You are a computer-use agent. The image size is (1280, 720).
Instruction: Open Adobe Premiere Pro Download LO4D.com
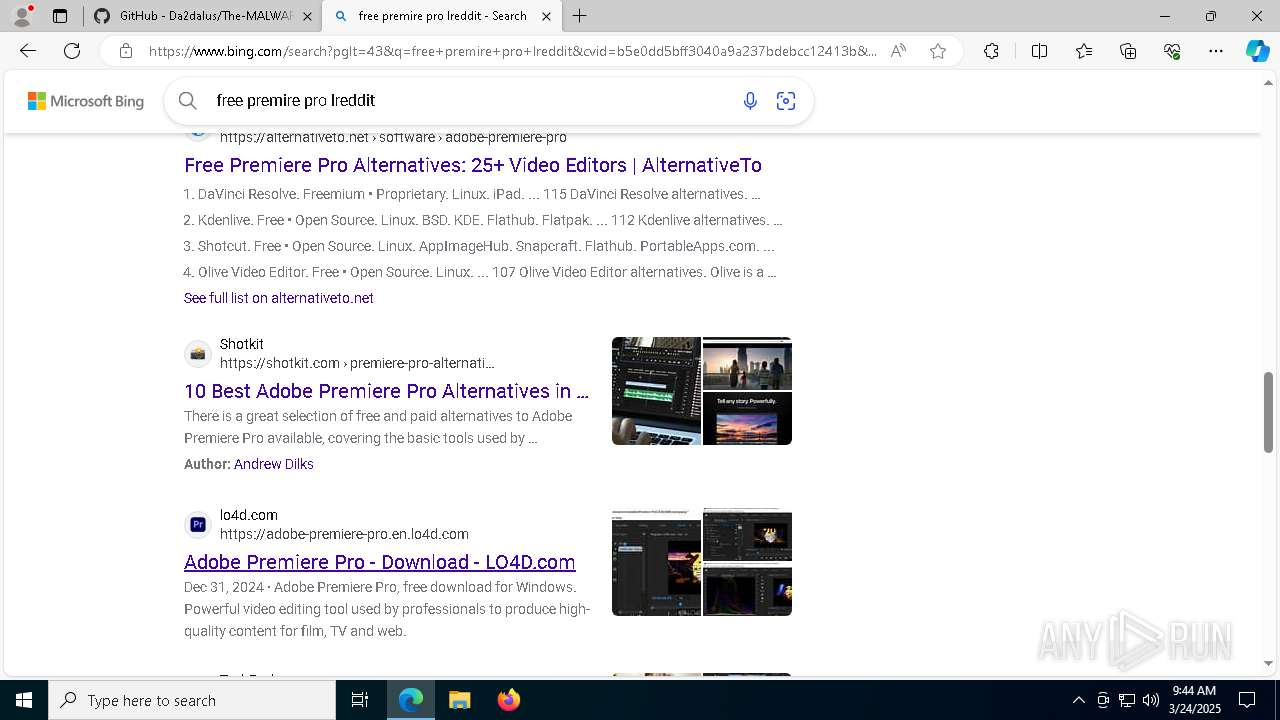pyautogui.click(x=380, y=562)
